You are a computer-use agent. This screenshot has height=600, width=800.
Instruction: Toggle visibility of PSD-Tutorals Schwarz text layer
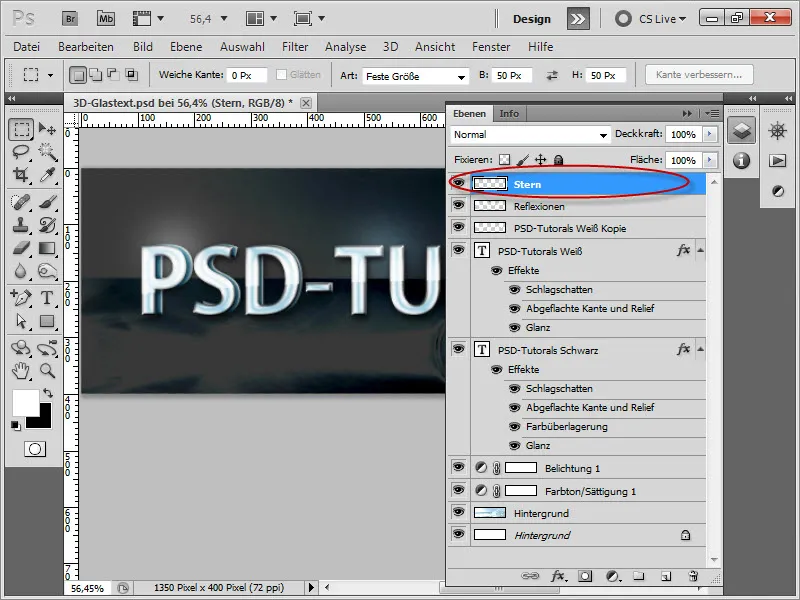point(458,348)
